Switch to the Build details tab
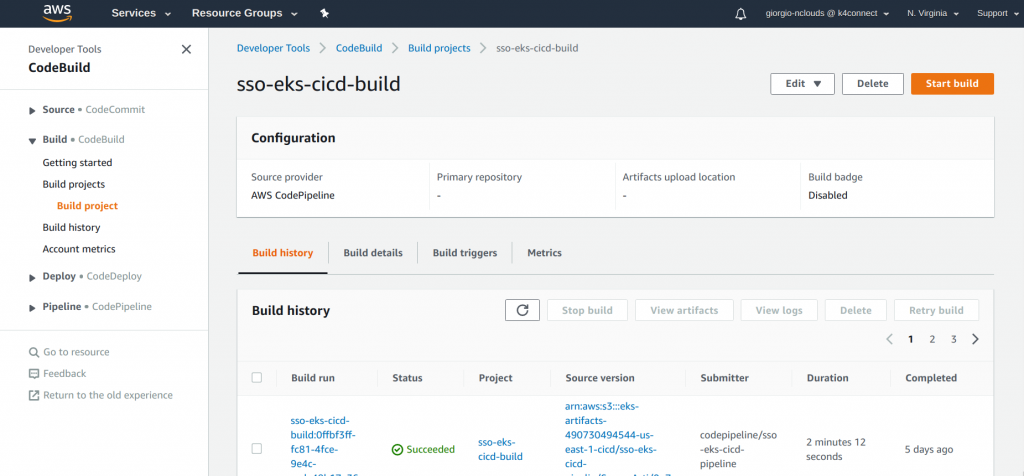1024x476 pixels. click(373, 253)
